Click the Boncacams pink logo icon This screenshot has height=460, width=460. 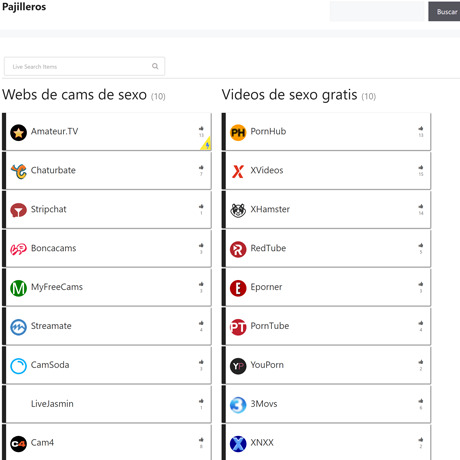pyautogui.click(x=18, y=249)
